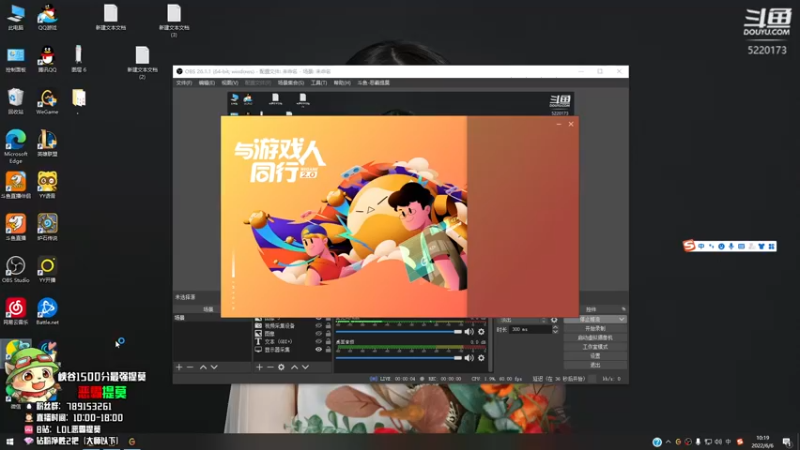Launch Battle.net from the desktop icon

pyautogui.click(x=47, y=312)
